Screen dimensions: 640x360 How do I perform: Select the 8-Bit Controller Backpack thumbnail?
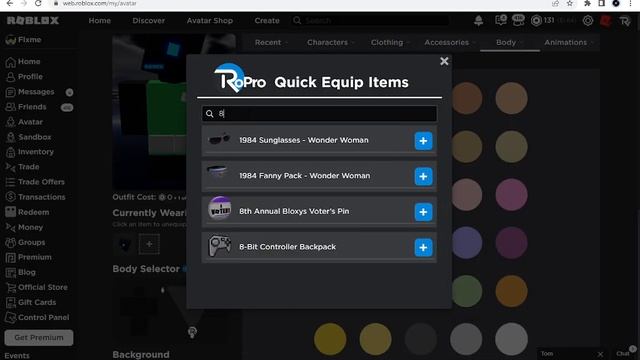[x=220, y=245]
